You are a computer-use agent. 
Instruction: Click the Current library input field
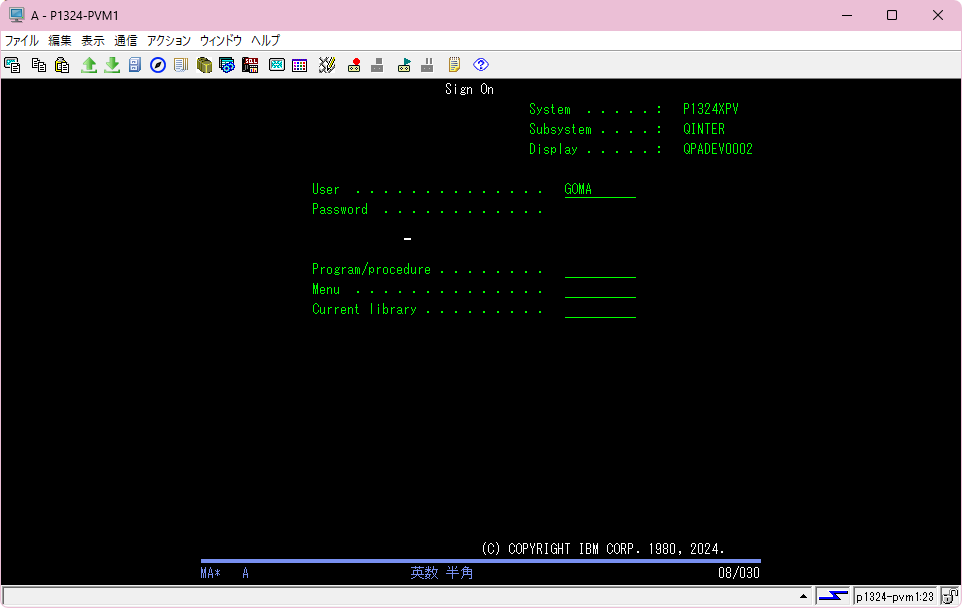600,310
